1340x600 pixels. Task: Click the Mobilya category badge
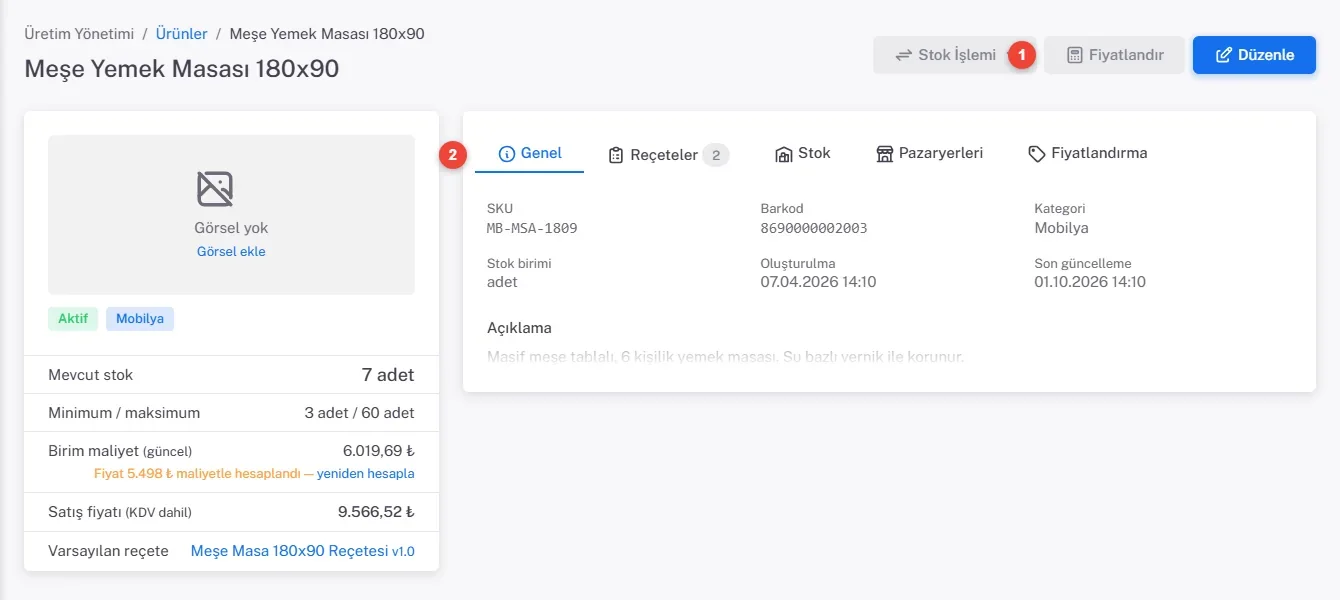[x=140, y=319]
